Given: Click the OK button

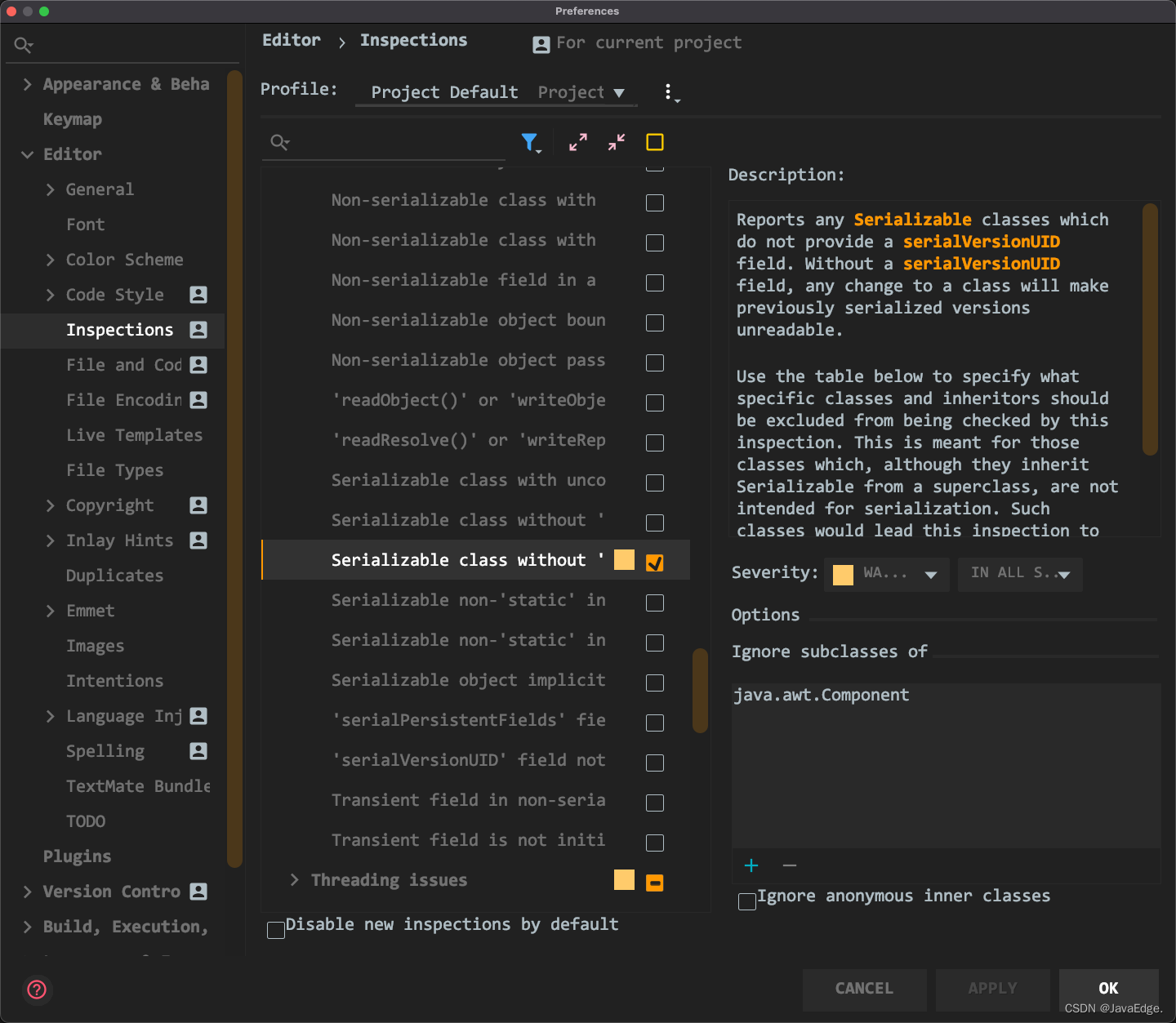Looking at the screenshot, I should tap(1108, 989).
